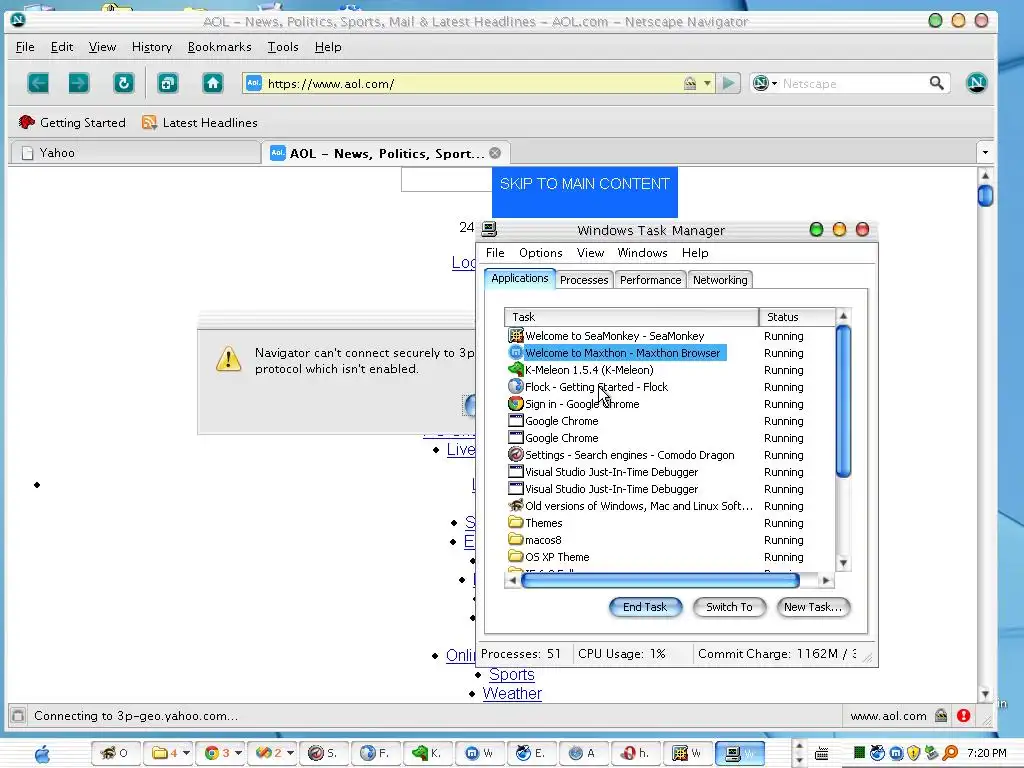Open the File menu in Netscape
Image resolution: width=1024 pixels, height=768 pixels.
pos(25,47)
